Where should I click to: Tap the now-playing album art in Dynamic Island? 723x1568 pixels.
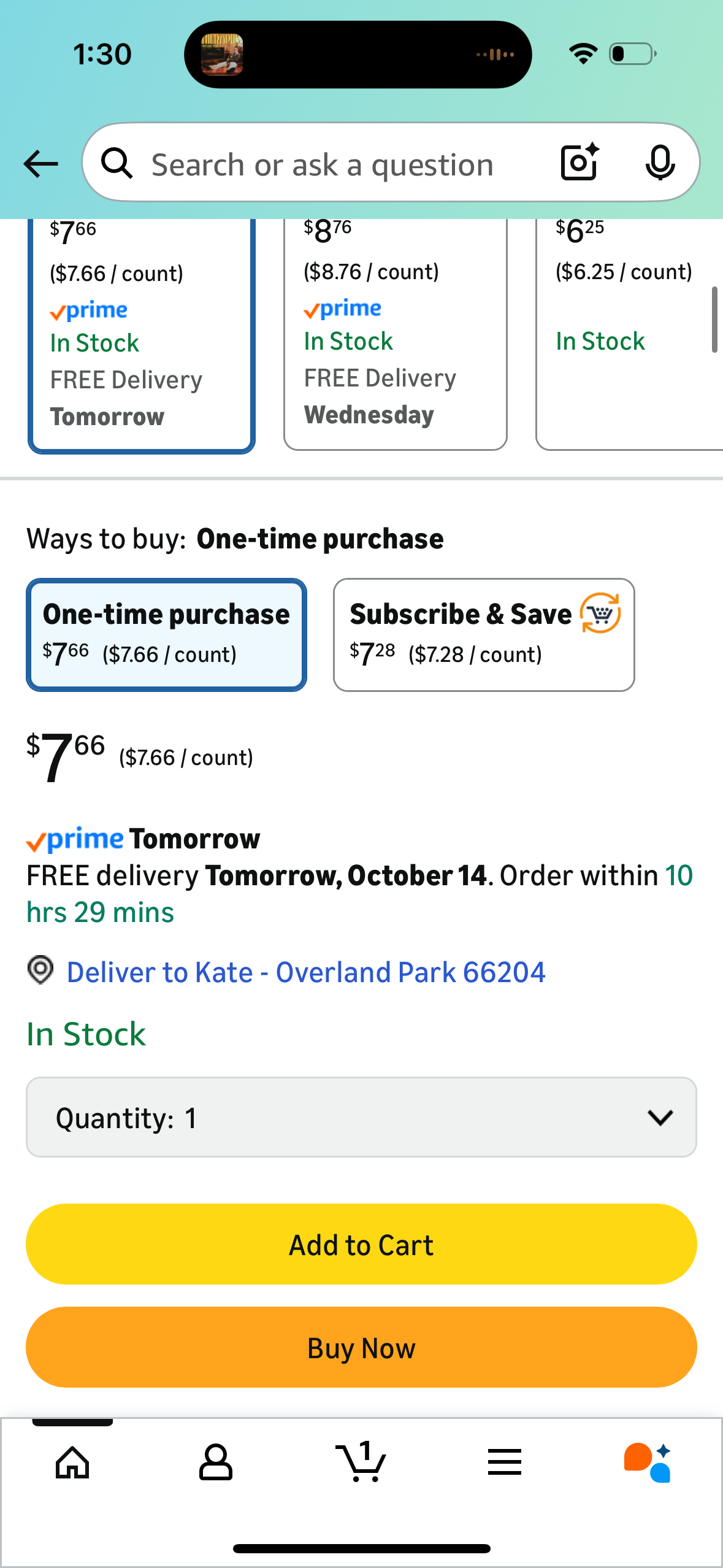(222, 55)
